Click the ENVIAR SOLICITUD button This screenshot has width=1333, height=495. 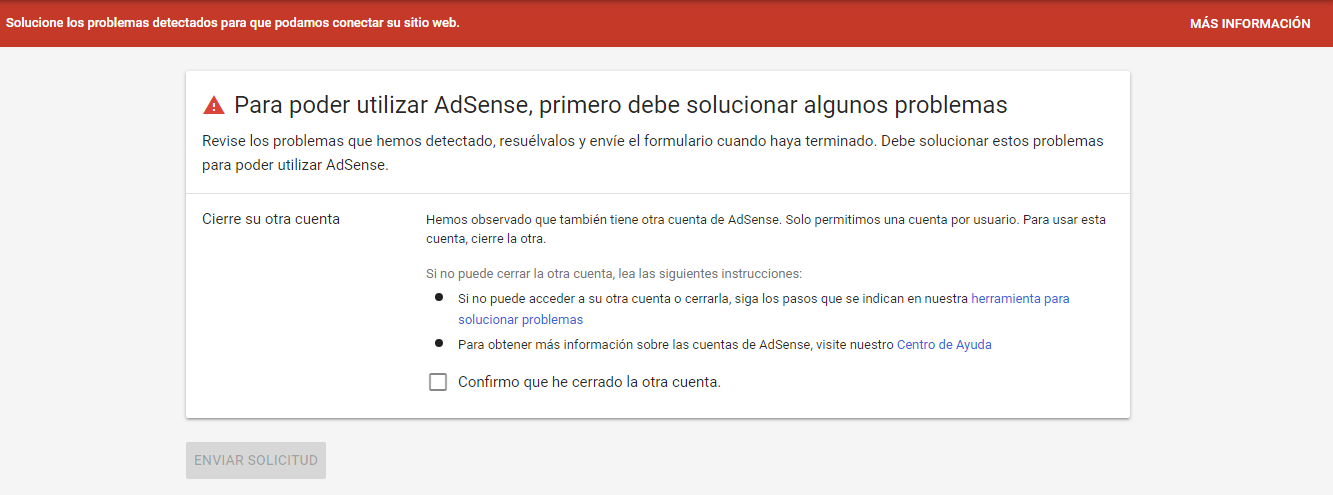pos(256,461)
